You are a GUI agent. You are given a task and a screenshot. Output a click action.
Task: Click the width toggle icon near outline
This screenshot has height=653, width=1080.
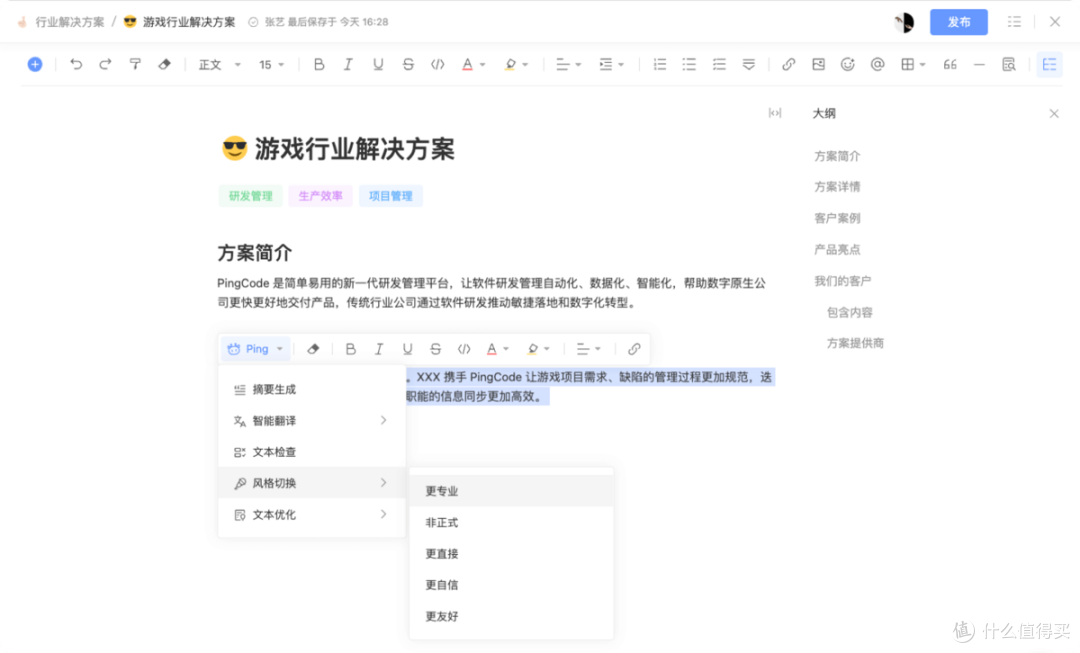tap(775, 113)
